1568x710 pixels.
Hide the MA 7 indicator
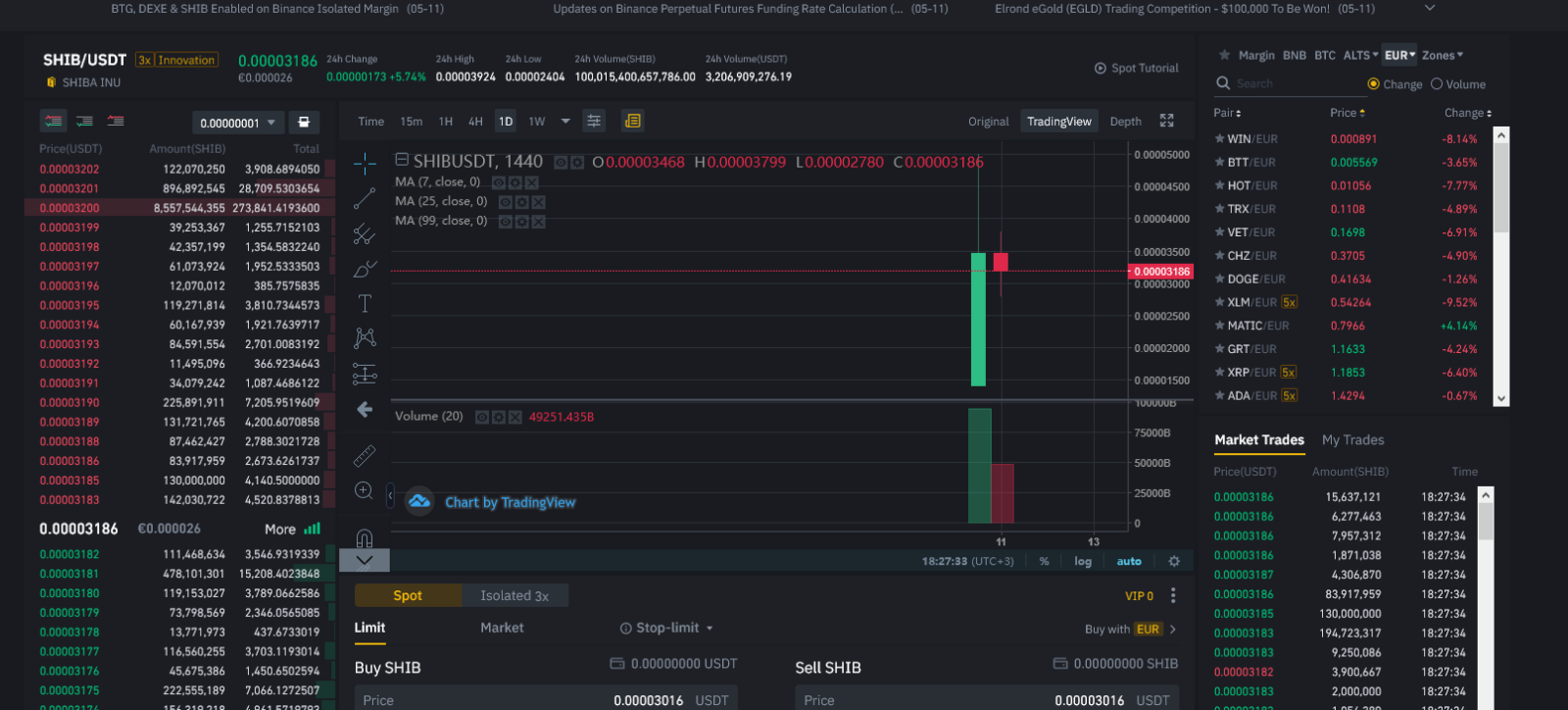click(x=498, y=182)
